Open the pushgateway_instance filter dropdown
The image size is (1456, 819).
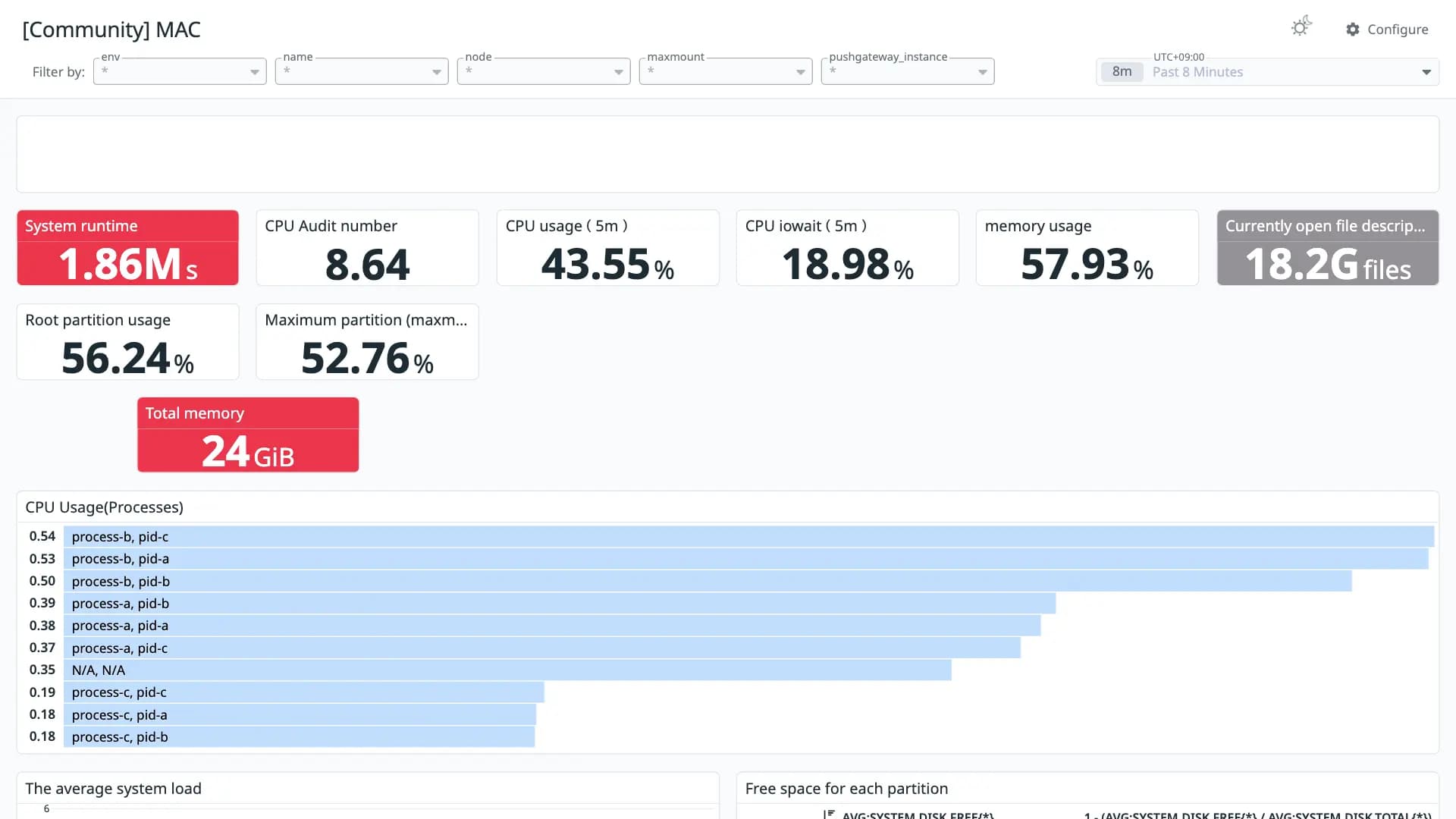pos(908,71)
